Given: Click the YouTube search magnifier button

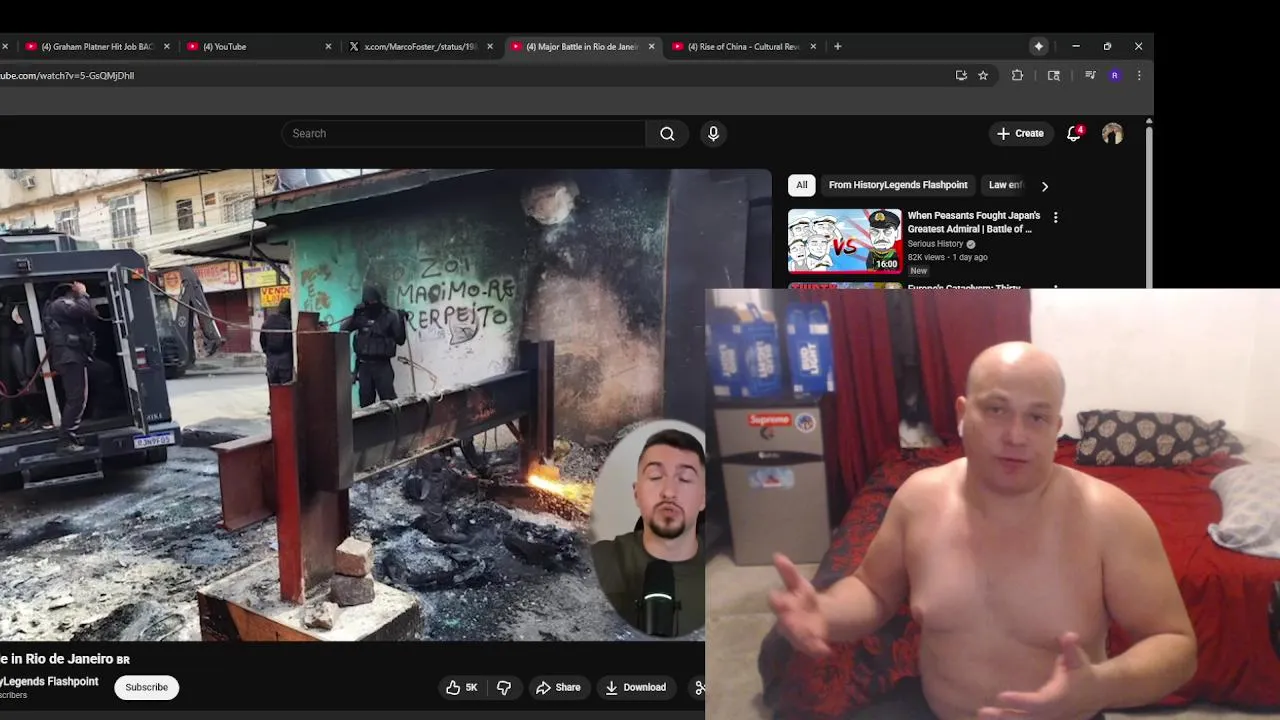Looking at the screenshot, I should pyautogui.click(x=667, y=134).
